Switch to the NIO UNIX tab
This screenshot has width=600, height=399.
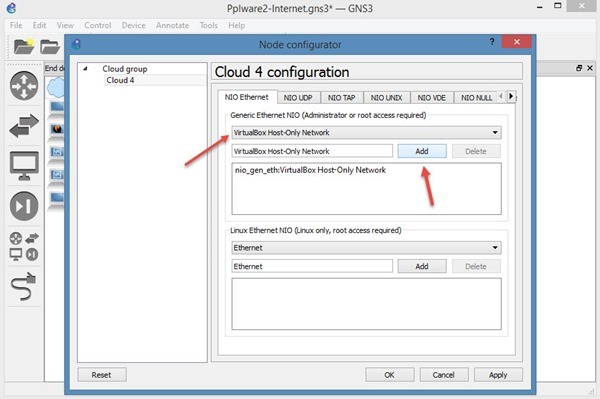tap(386, 98)
